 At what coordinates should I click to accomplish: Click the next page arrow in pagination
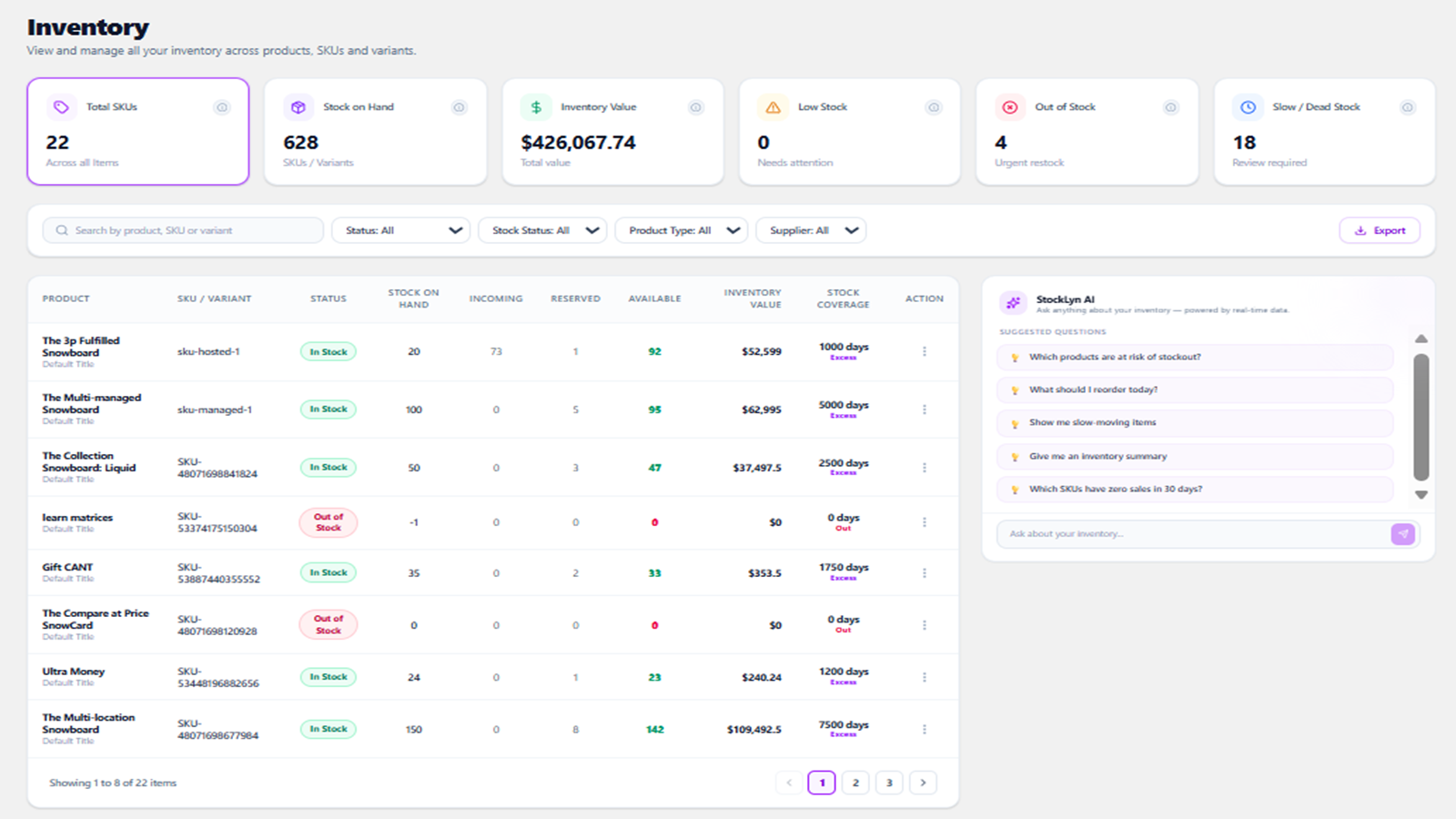(923, 783)
